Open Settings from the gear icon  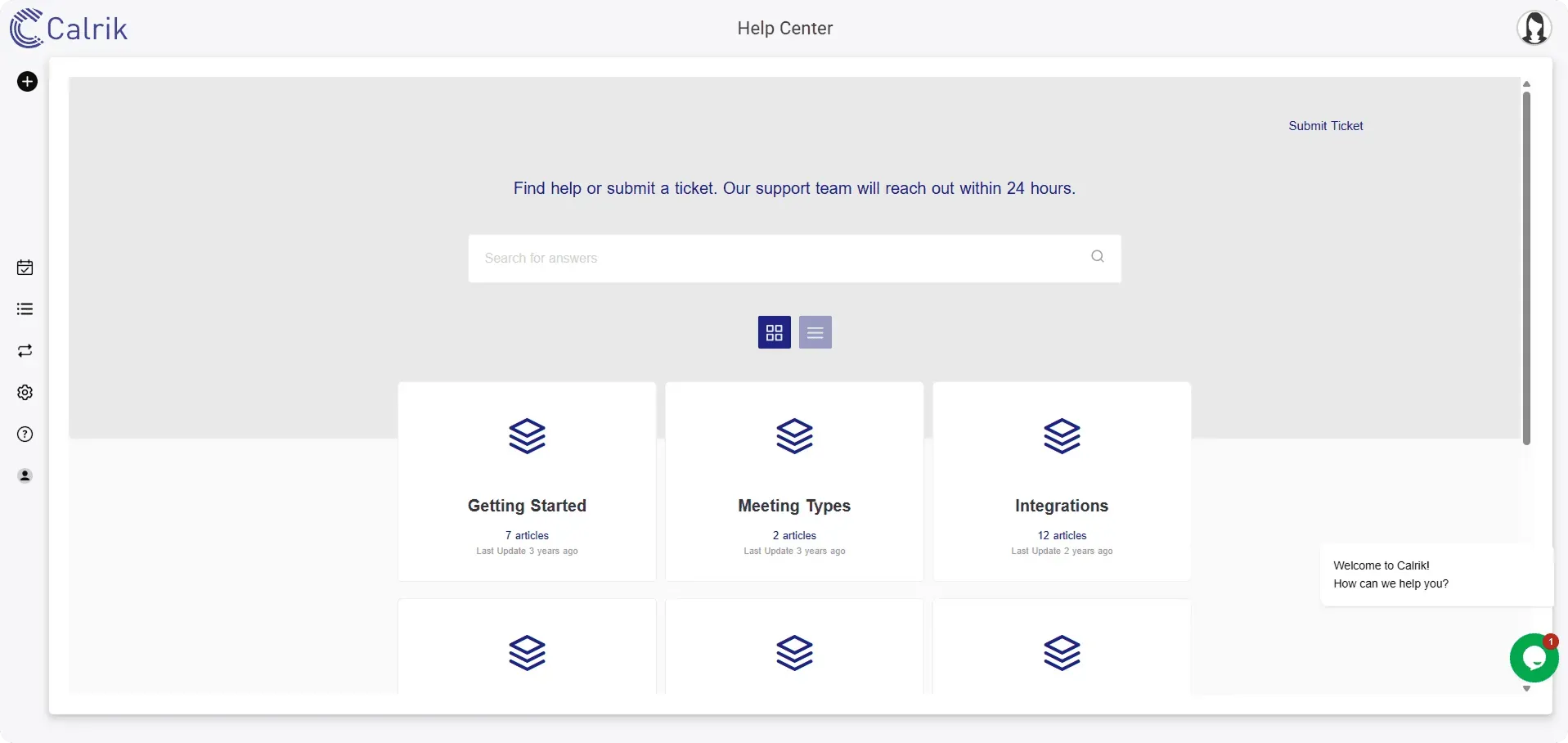click(x=25, y=393)
